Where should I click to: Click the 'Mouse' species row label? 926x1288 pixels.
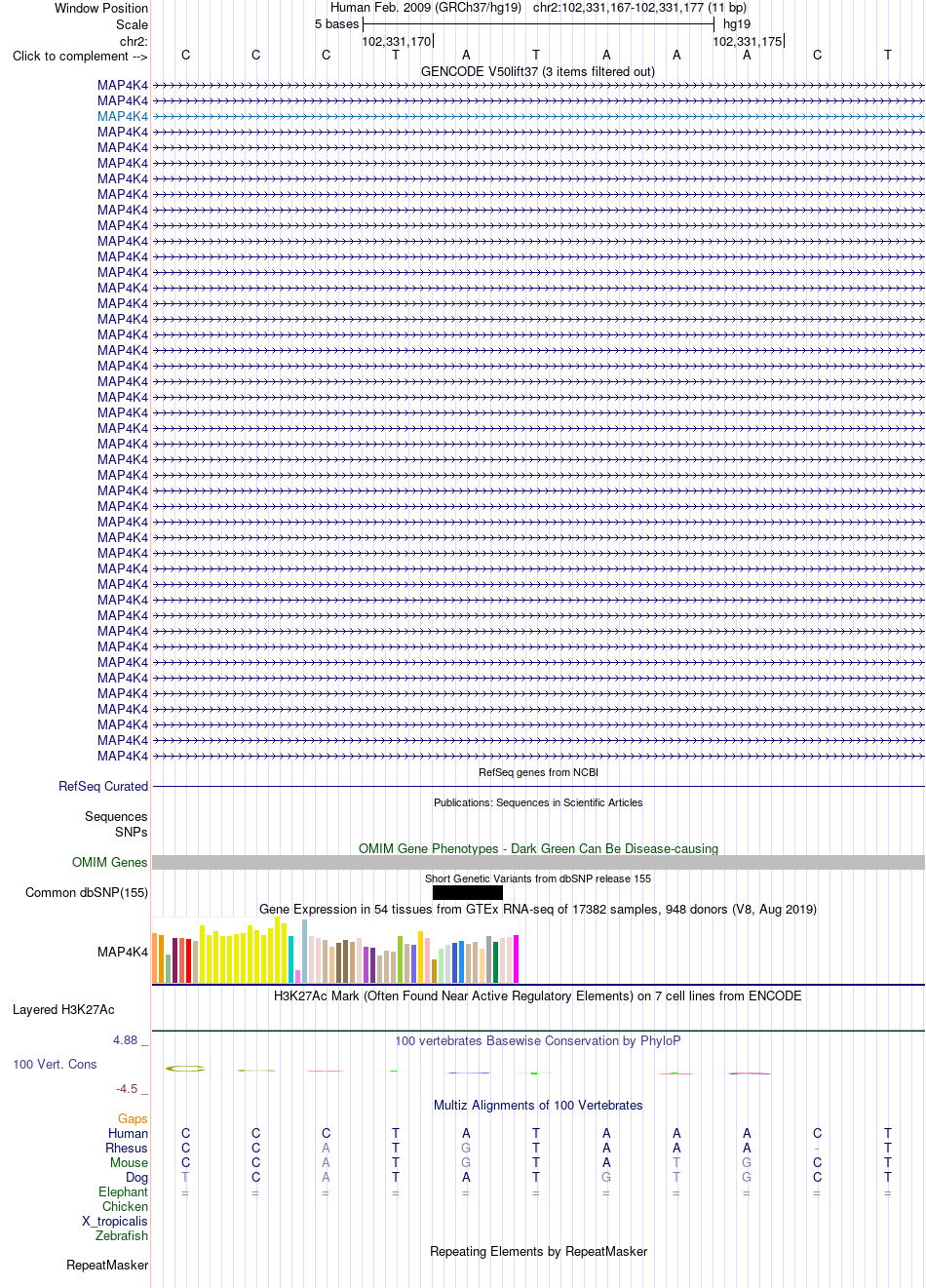pos(129,1162)
